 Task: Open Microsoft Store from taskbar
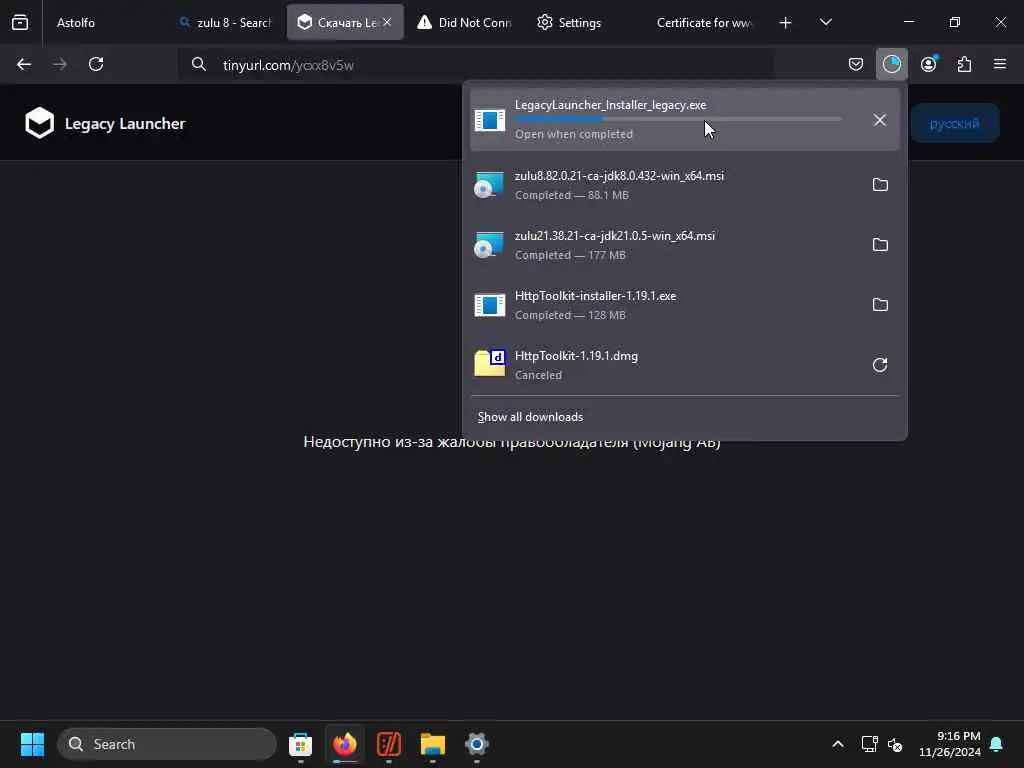300,744
